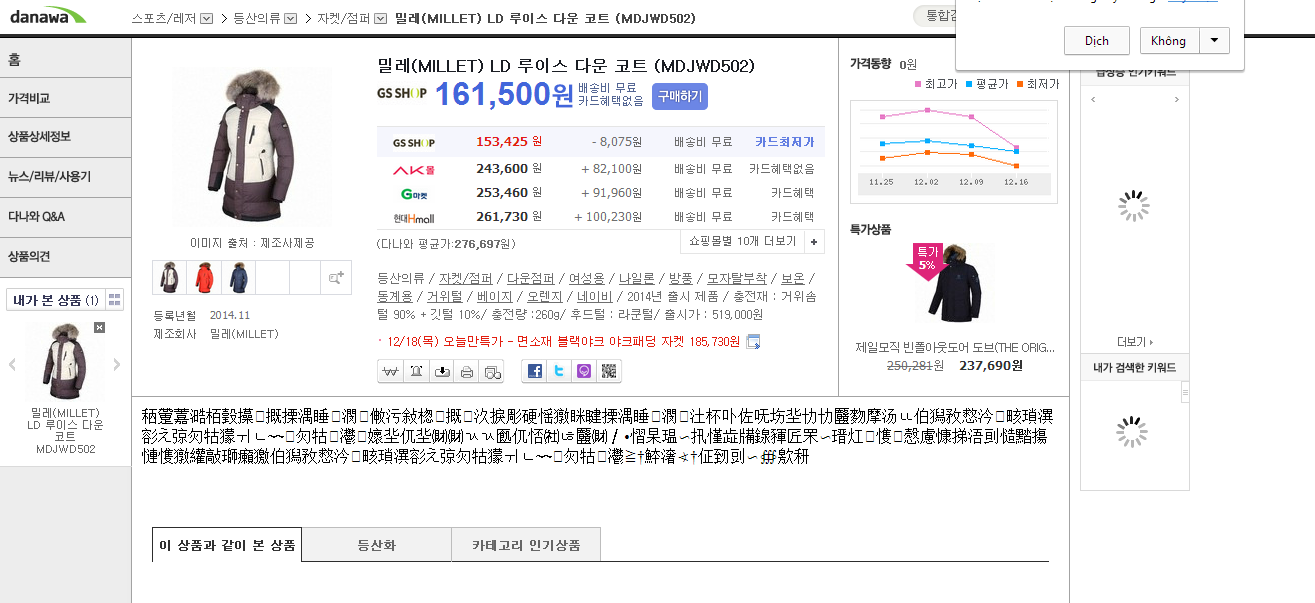
Task: Open the 뉴스/리뷰/사용기 sidebar menu
Action: [x=66, y=177]
